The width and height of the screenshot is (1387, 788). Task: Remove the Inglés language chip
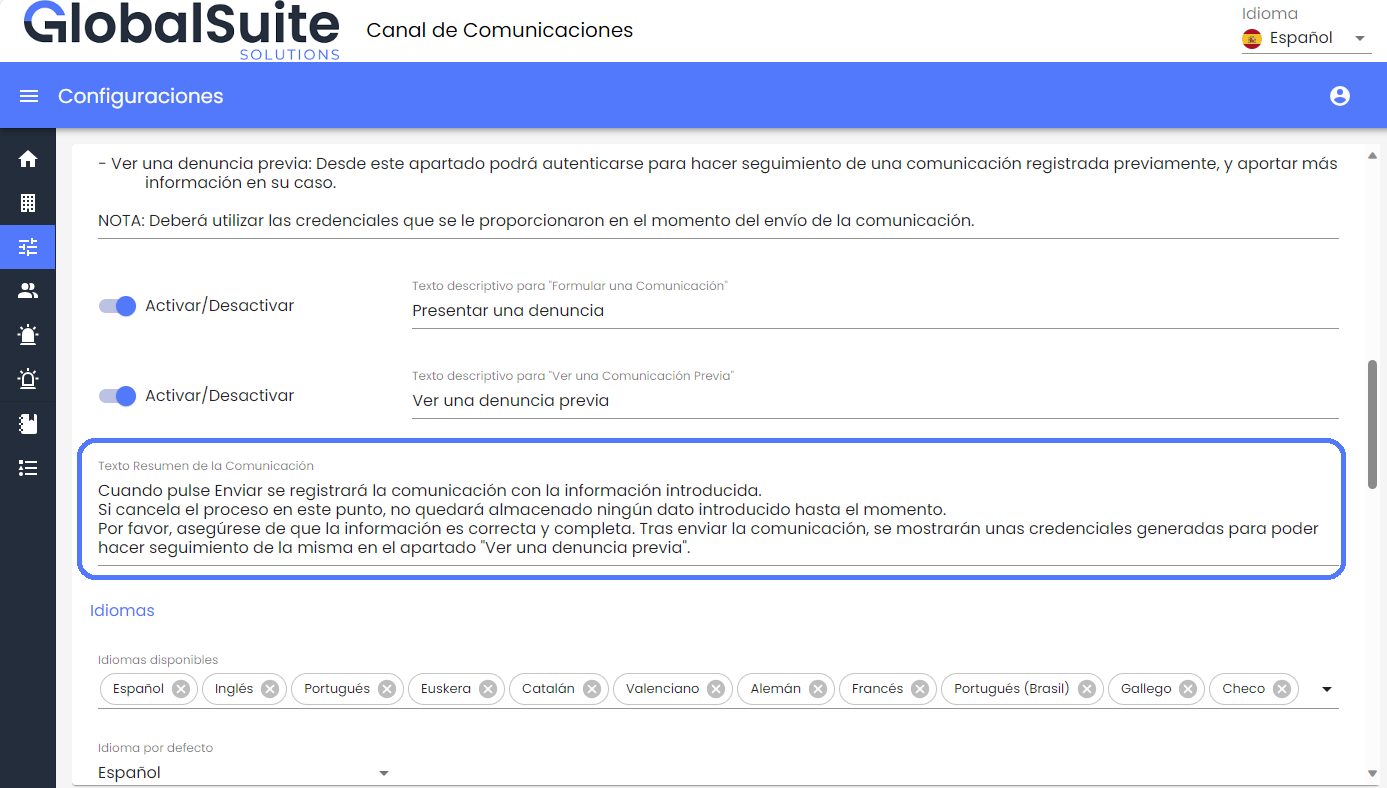[270, 689]
